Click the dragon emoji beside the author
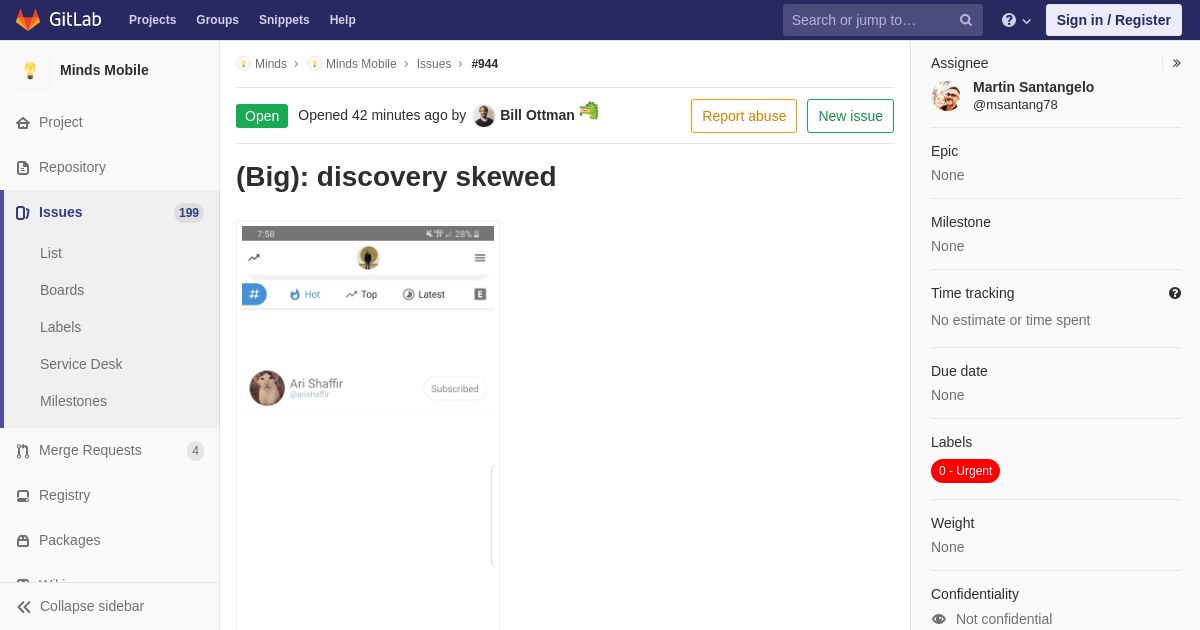 tap(589, 110)
